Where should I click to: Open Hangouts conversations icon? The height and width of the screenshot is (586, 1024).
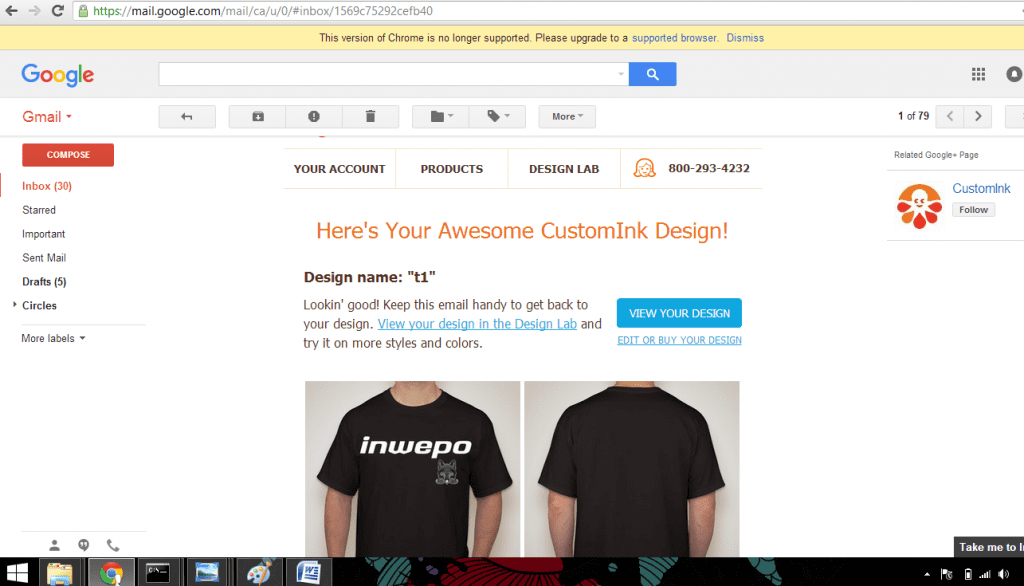(84, 545)
